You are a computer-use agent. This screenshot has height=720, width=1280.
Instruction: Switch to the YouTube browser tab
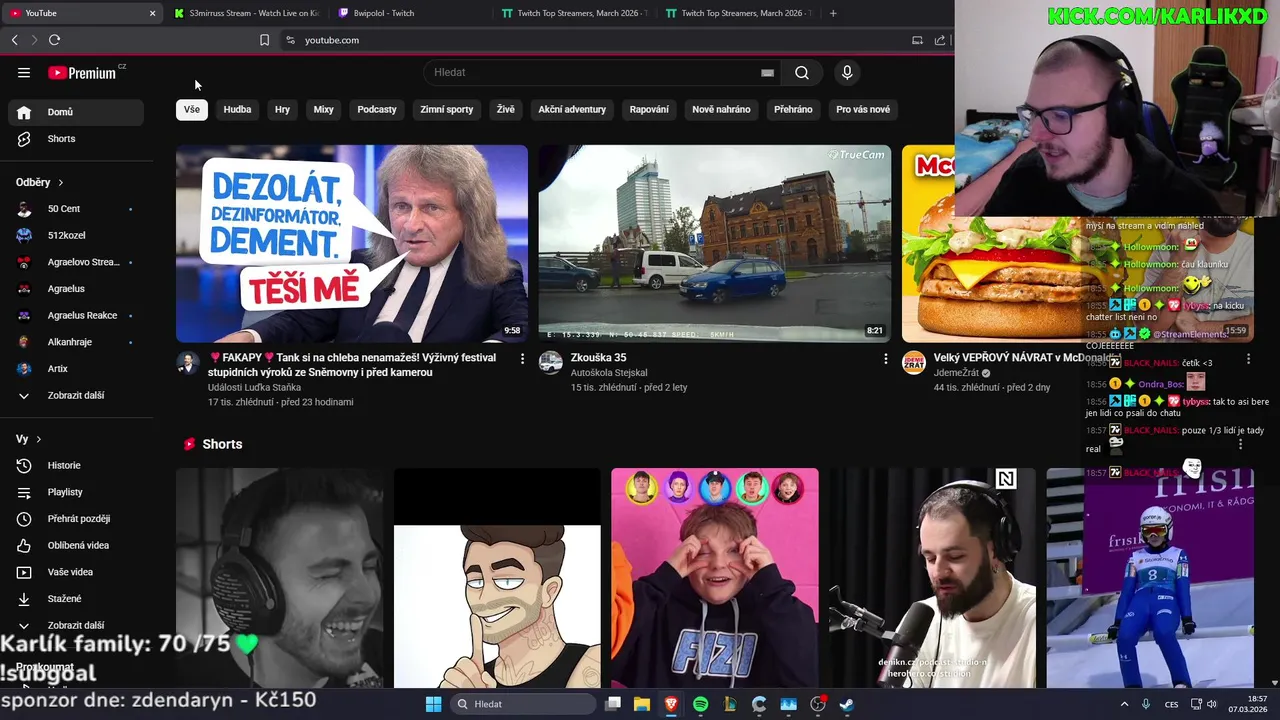(80, 13)
